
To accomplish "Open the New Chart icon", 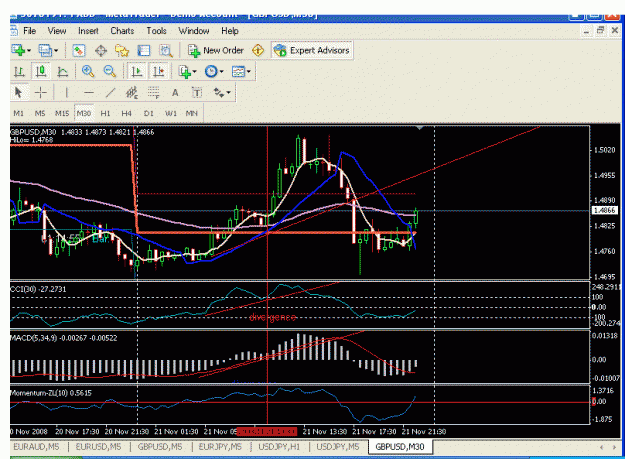I will click(18, 51).
